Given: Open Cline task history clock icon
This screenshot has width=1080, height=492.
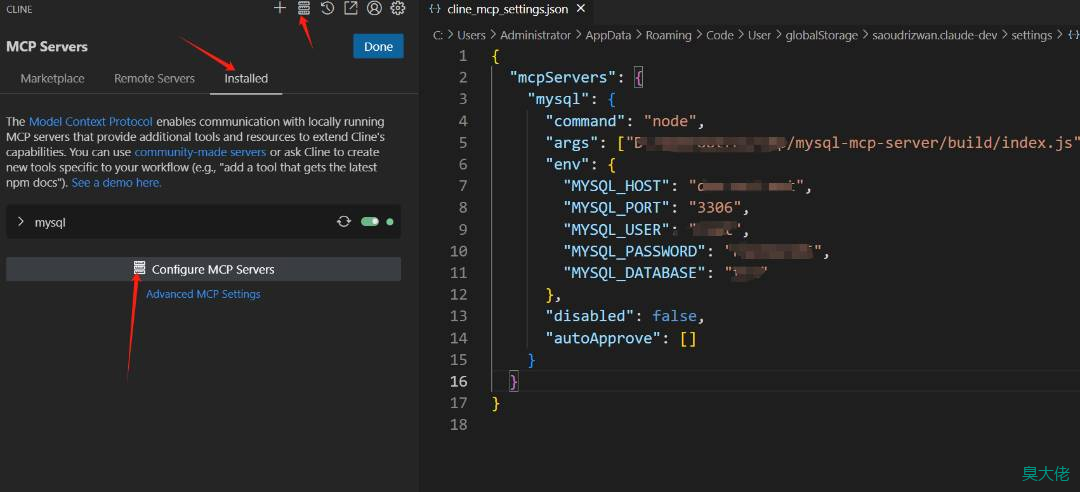Looking at the screenshot, I should (x=327, y=8).
